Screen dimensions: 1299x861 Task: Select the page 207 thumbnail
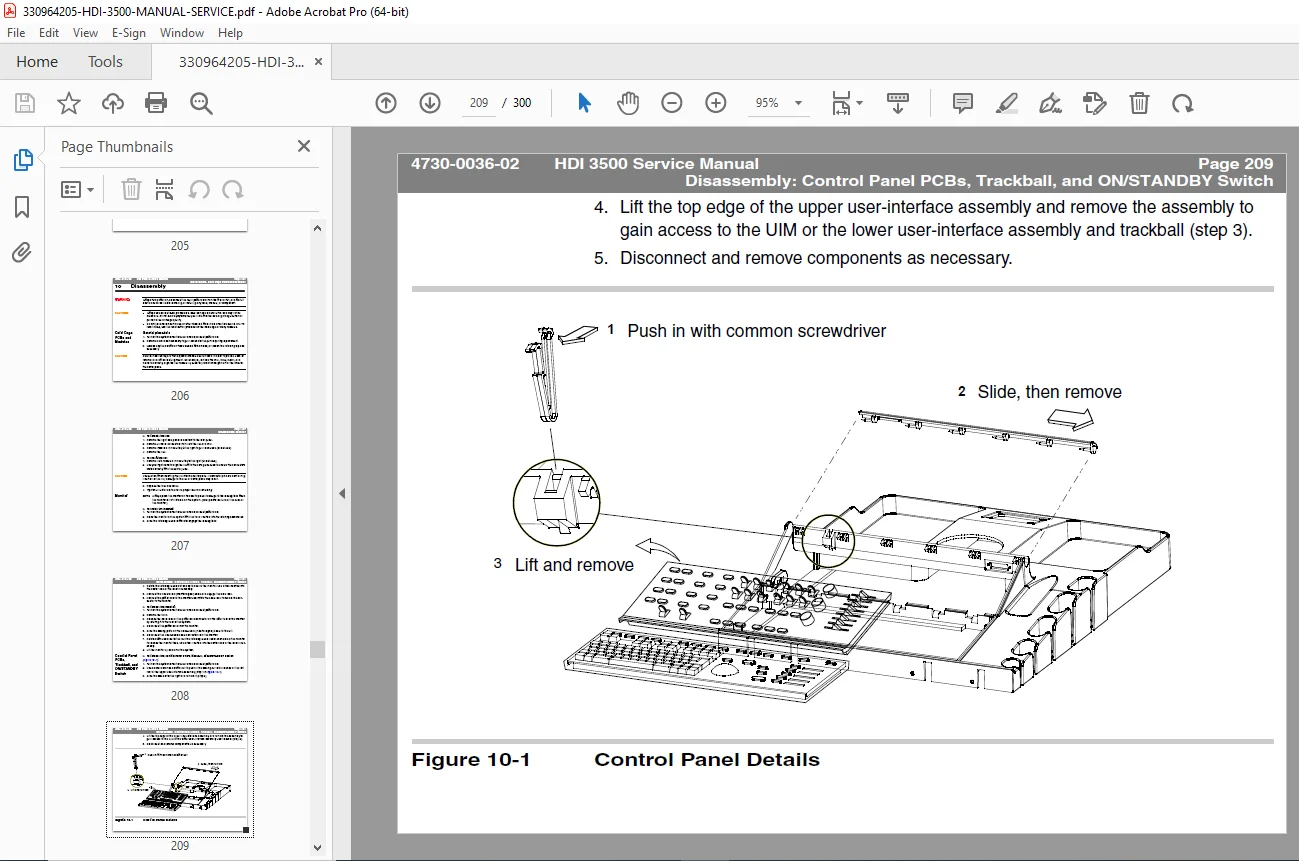[x=179, y=480]
